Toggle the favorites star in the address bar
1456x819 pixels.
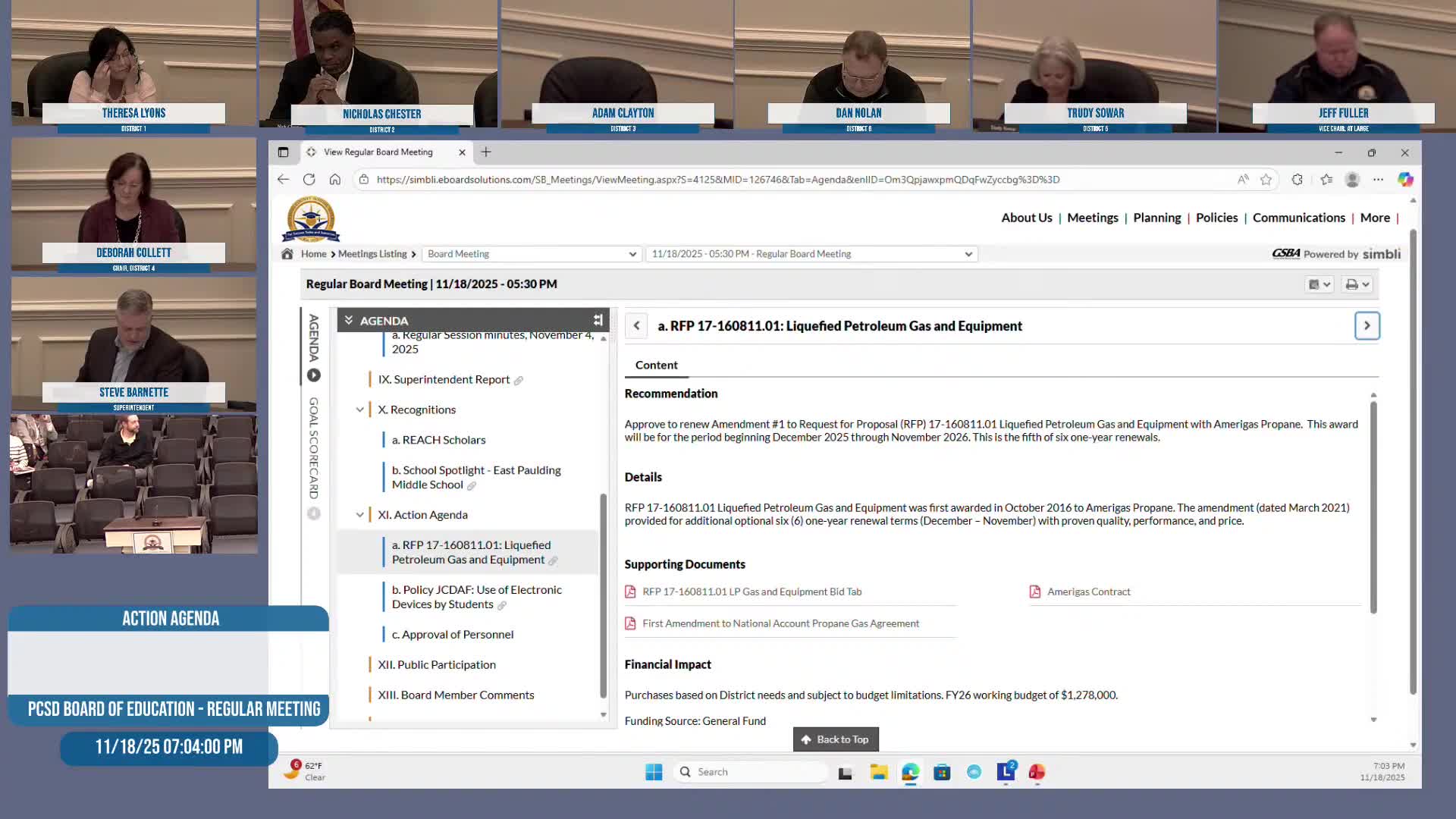click(1266, 180)
